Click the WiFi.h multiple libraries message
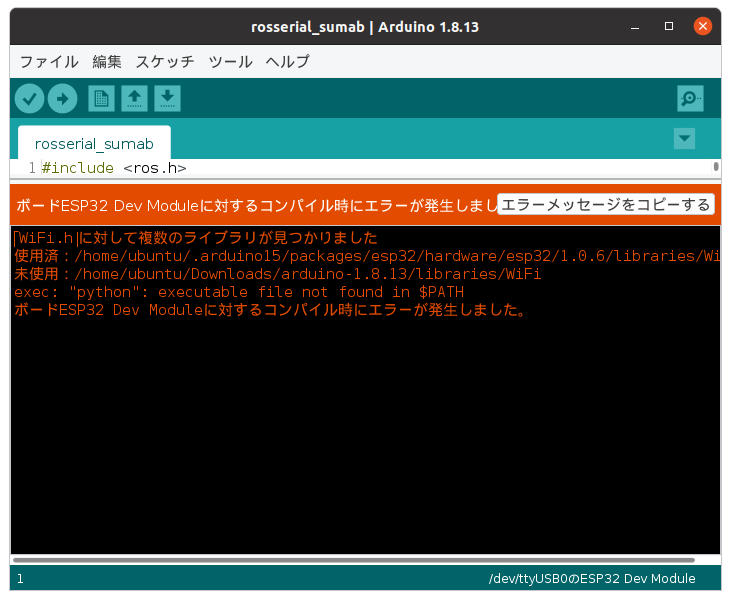Image resolution: width=731 pixels, height=600 pixels. coord(195,238)
